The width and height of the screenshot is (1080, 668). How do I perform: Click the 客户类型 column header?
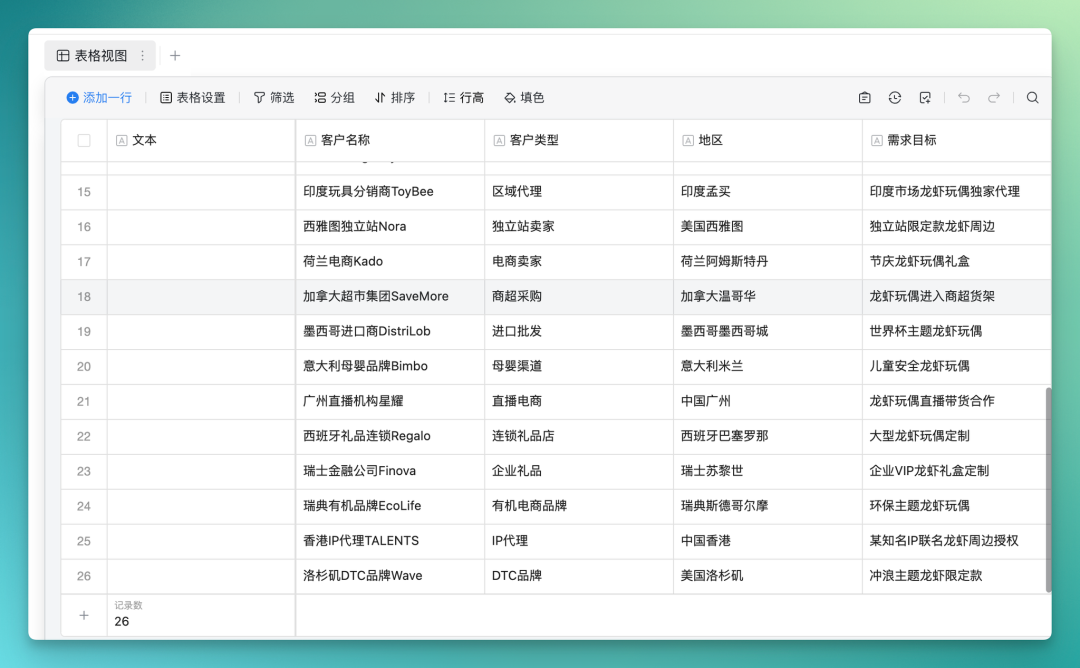(x=579, y=140)
